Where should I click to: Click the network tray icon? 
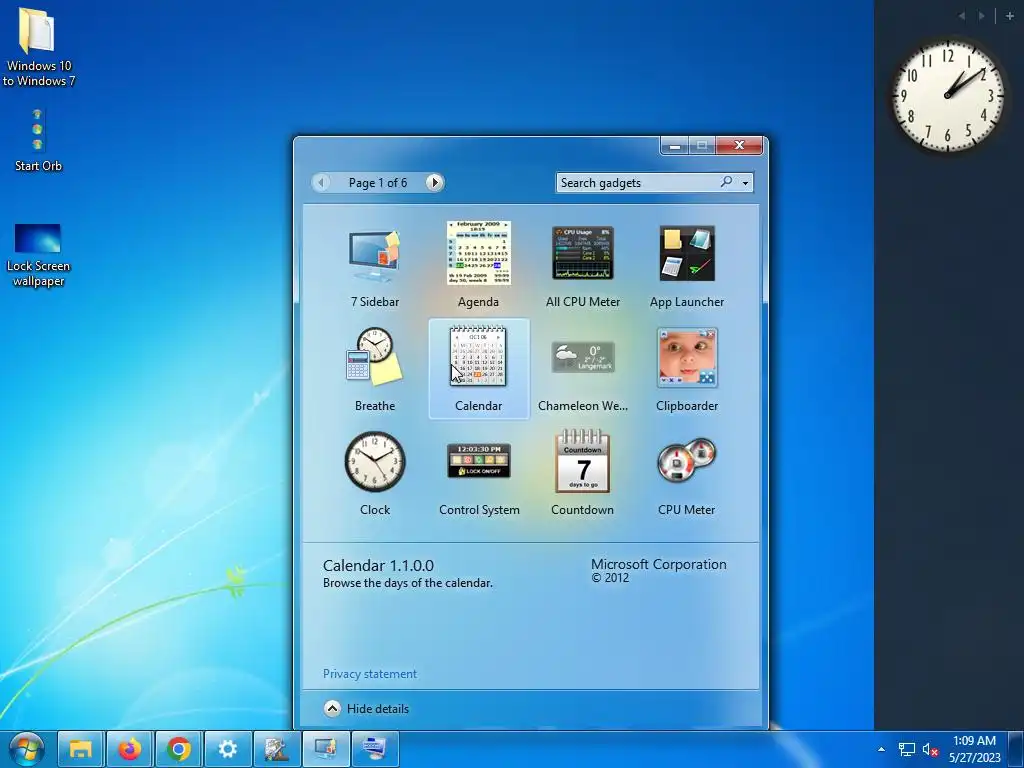906,750
